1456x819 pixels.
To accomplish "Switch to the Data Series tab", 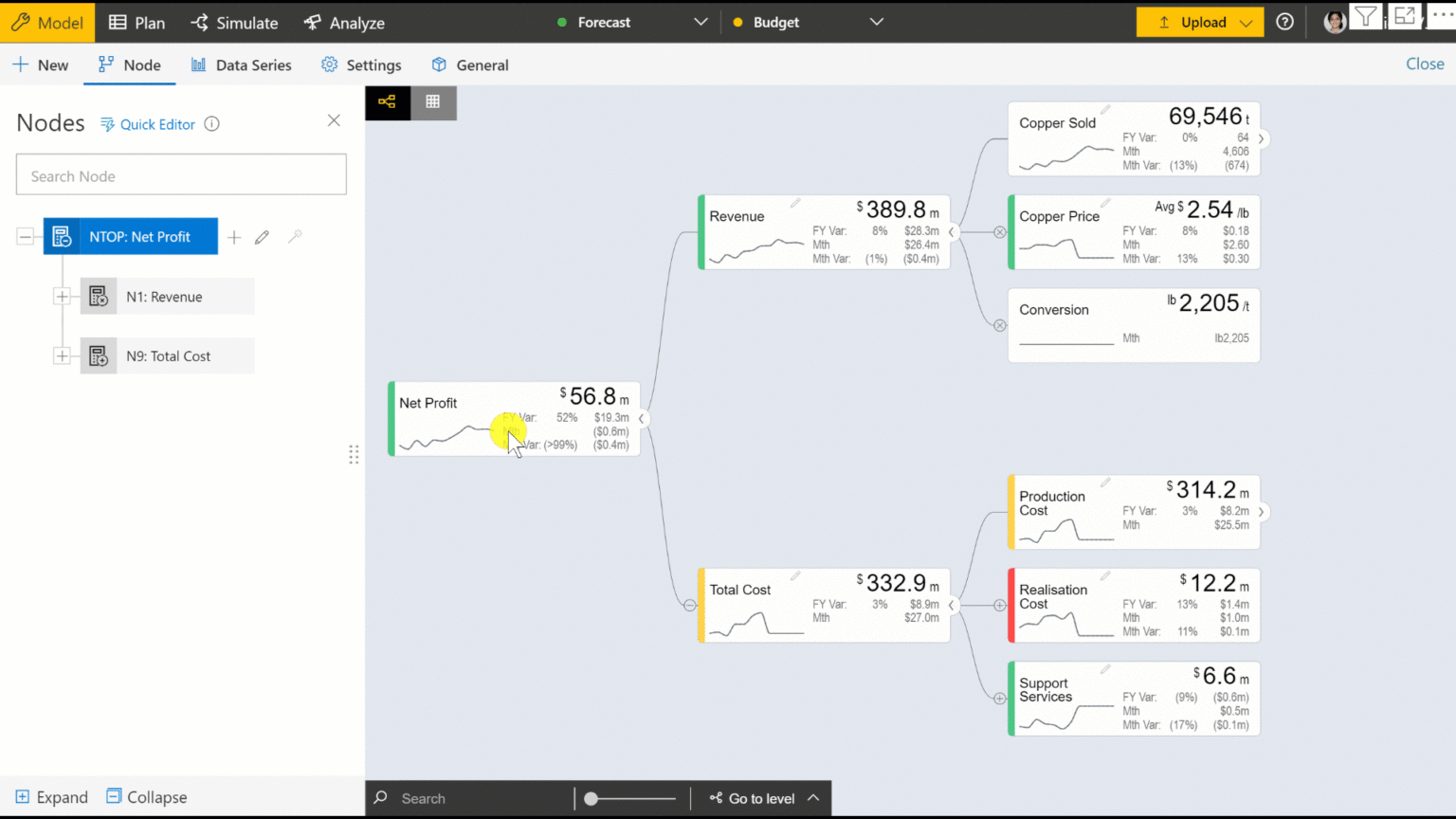I will pyautogui.click(x=241, y=64).
